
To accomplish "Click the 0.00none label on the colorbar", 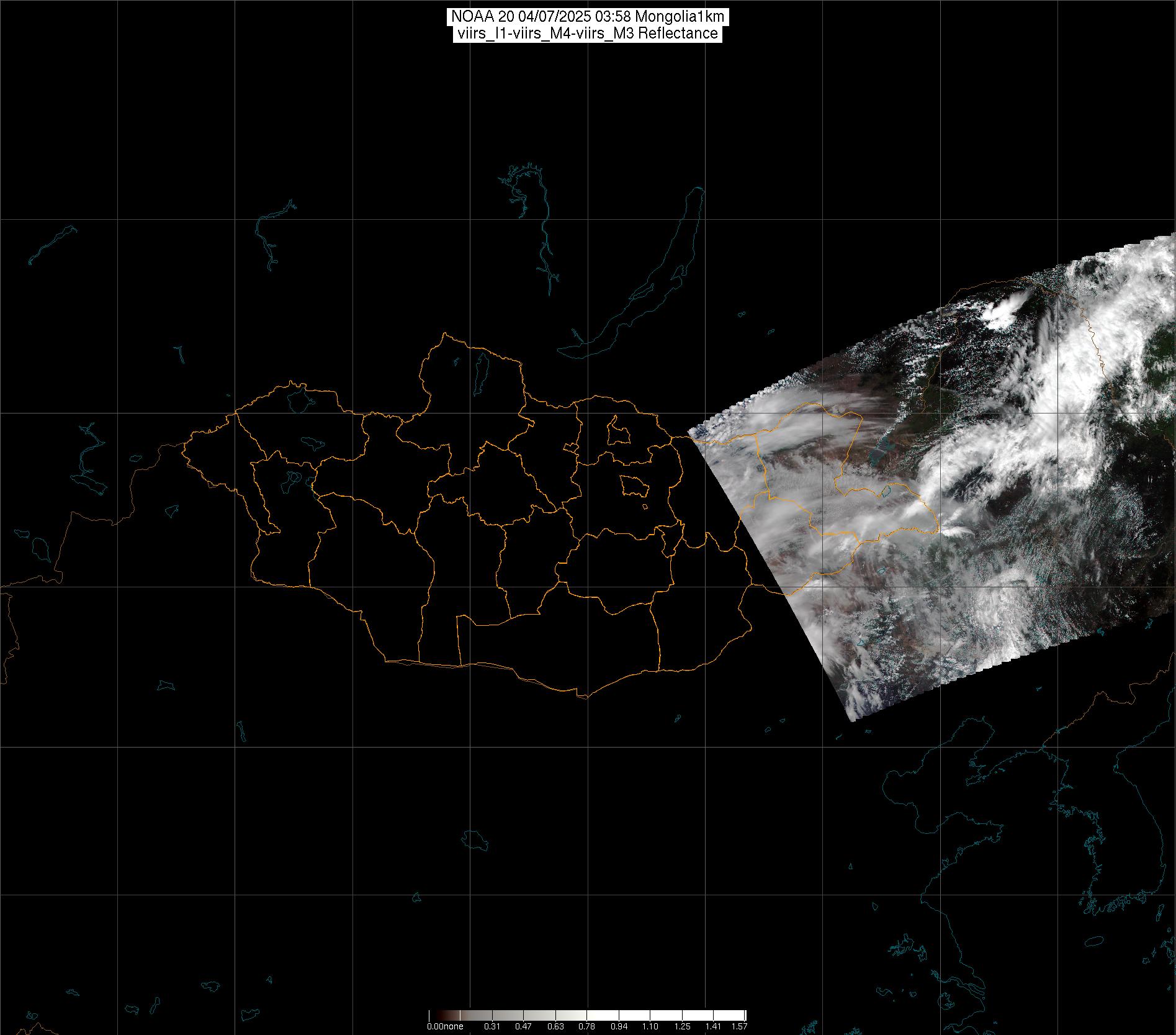I will (x=444, y=1026).
